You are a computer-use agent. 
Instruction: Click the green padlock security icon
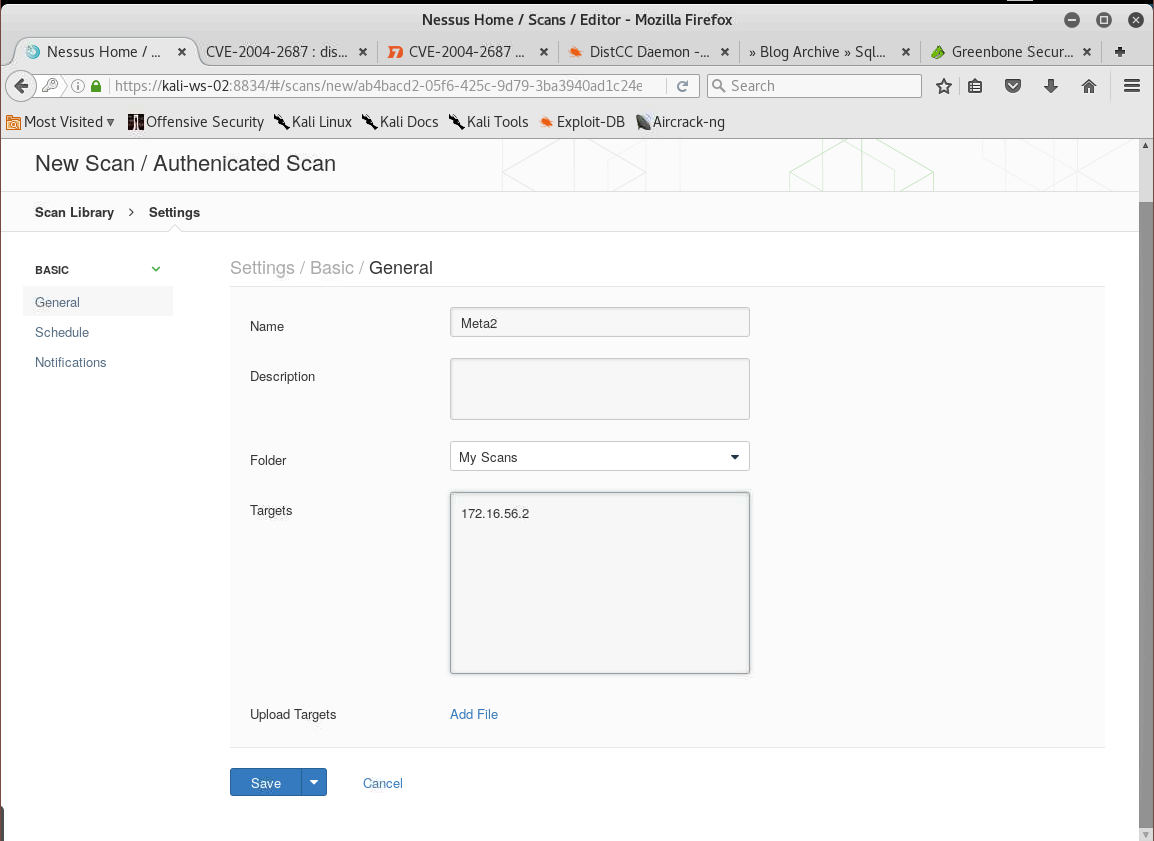click(x=96, y=86)
